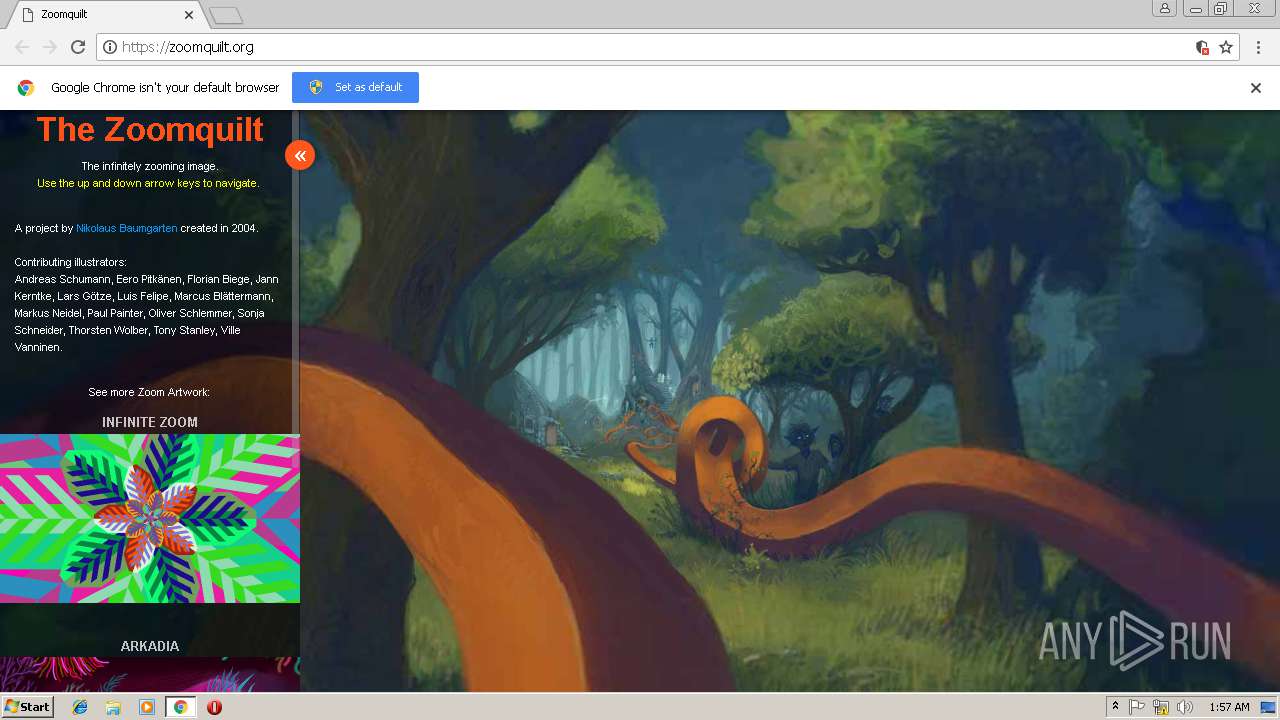Close the Zoomquilt tab

pyautogui.click(x=189, y=15)
